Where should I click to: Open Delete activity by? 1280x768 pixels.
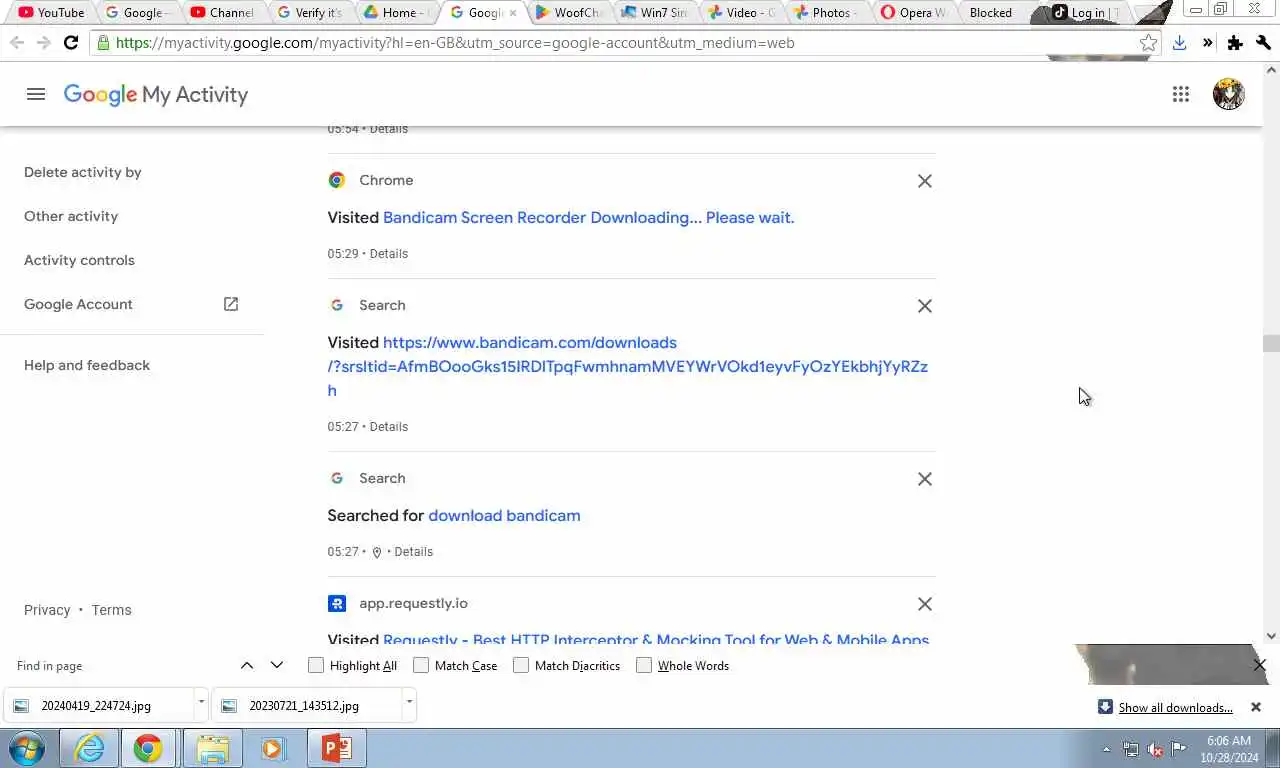[83, 172]
